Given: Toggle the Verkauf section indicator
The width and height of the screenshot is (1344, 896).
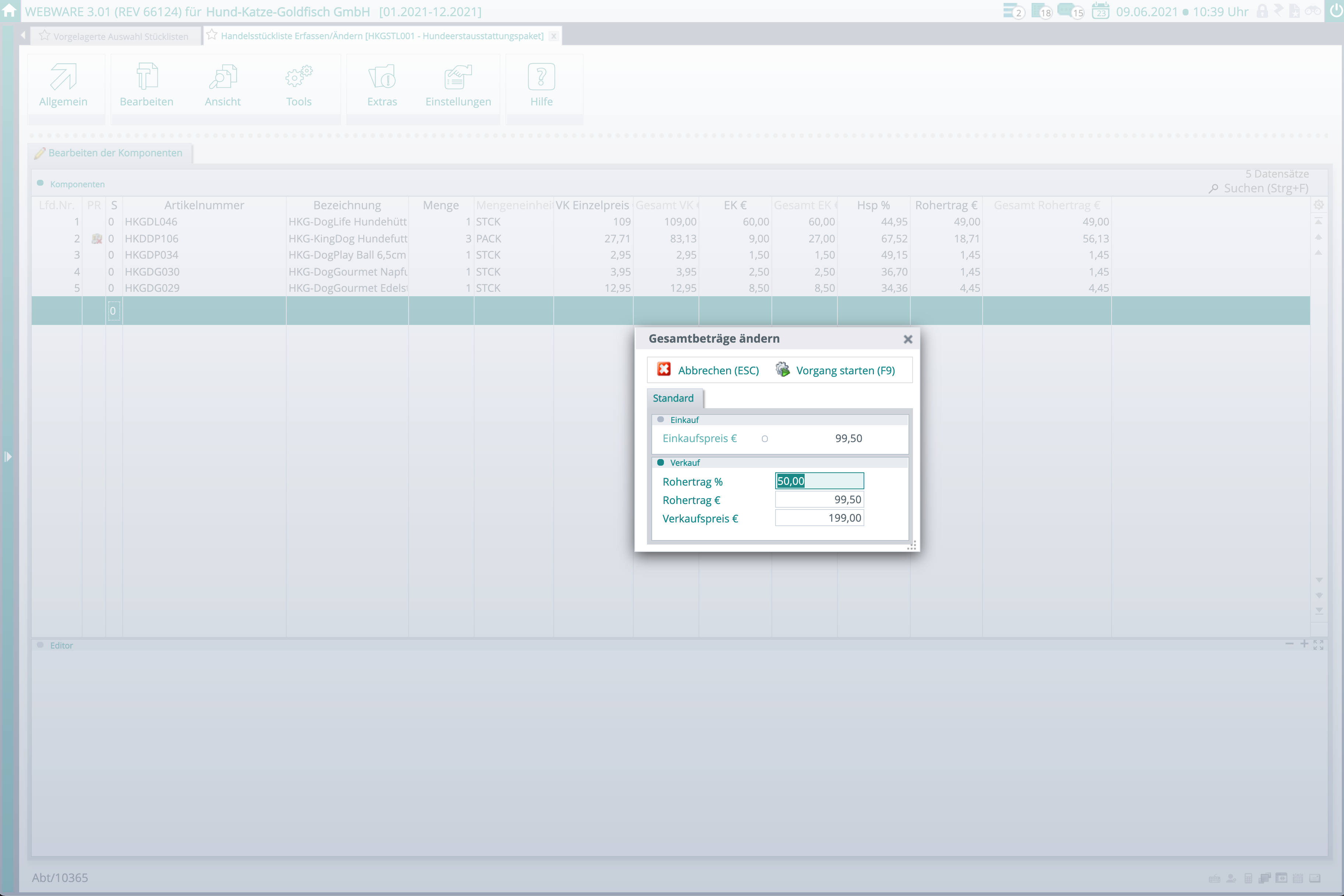Looking at the screenshot, I should coord(661,462).
